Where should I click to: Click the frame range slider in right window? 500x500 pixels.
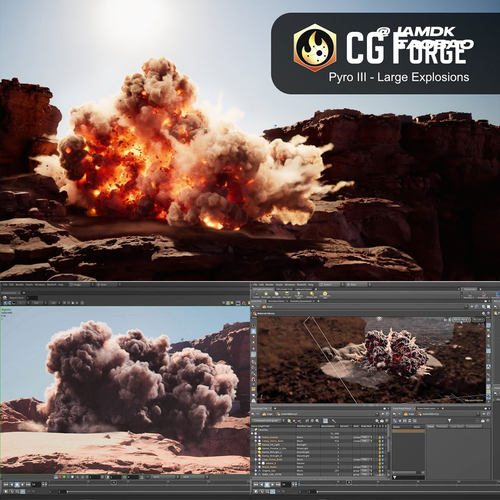pos(408,492)
